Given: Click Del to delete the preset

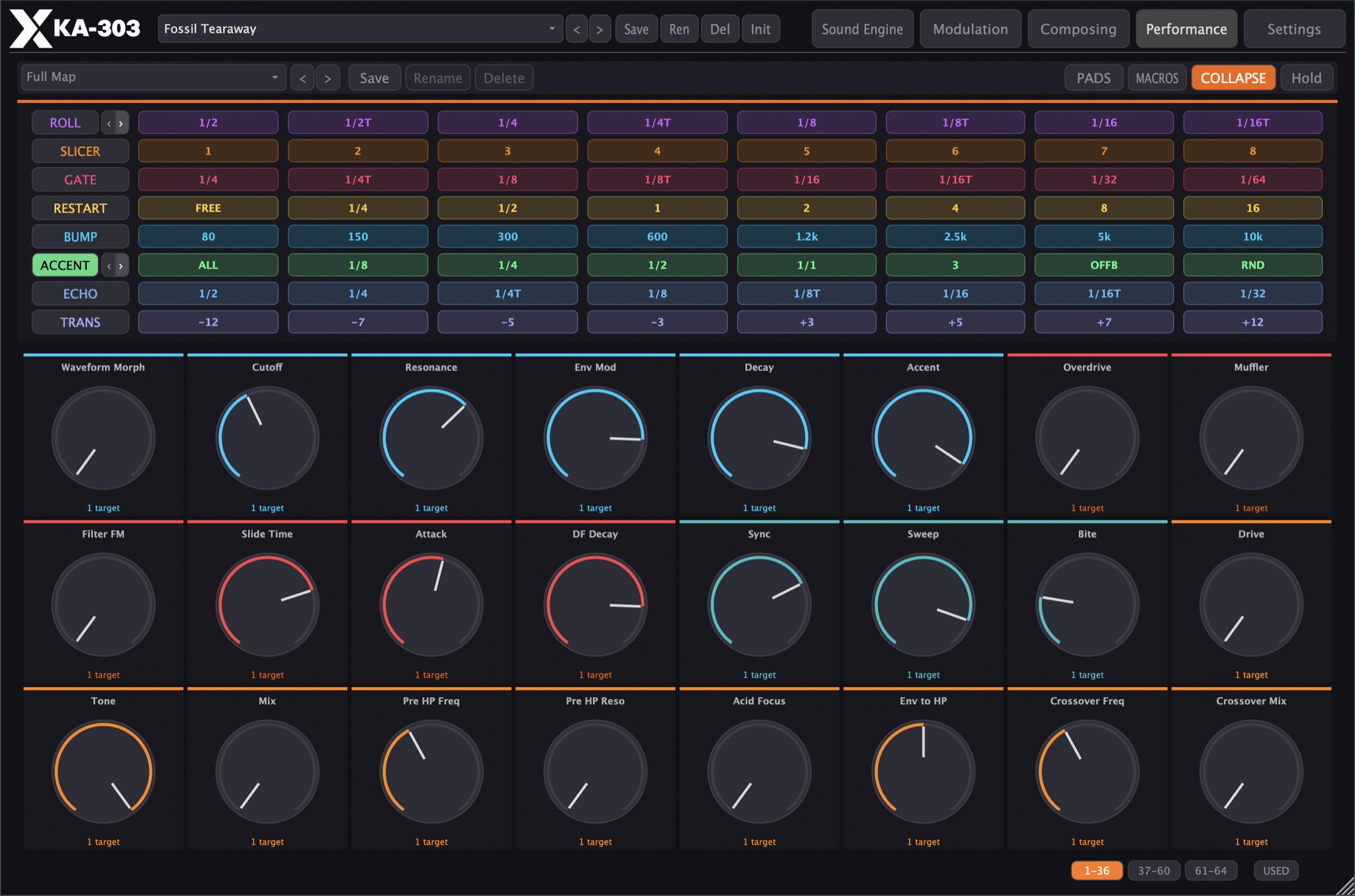Looking at the screenshot, I should 720,29.
